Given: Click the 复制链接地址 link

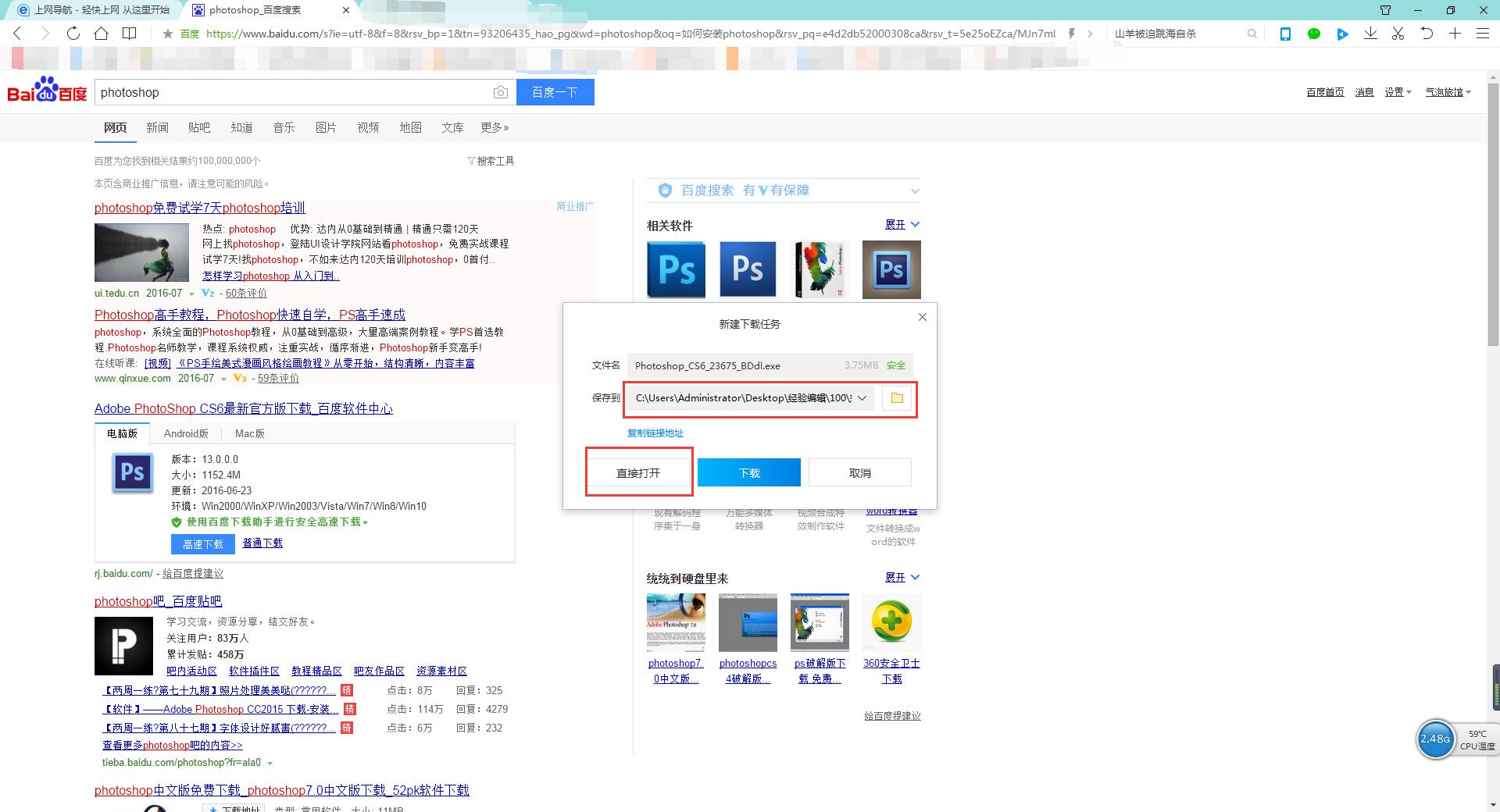Looking at the screenshot, I should click(655, 433).
